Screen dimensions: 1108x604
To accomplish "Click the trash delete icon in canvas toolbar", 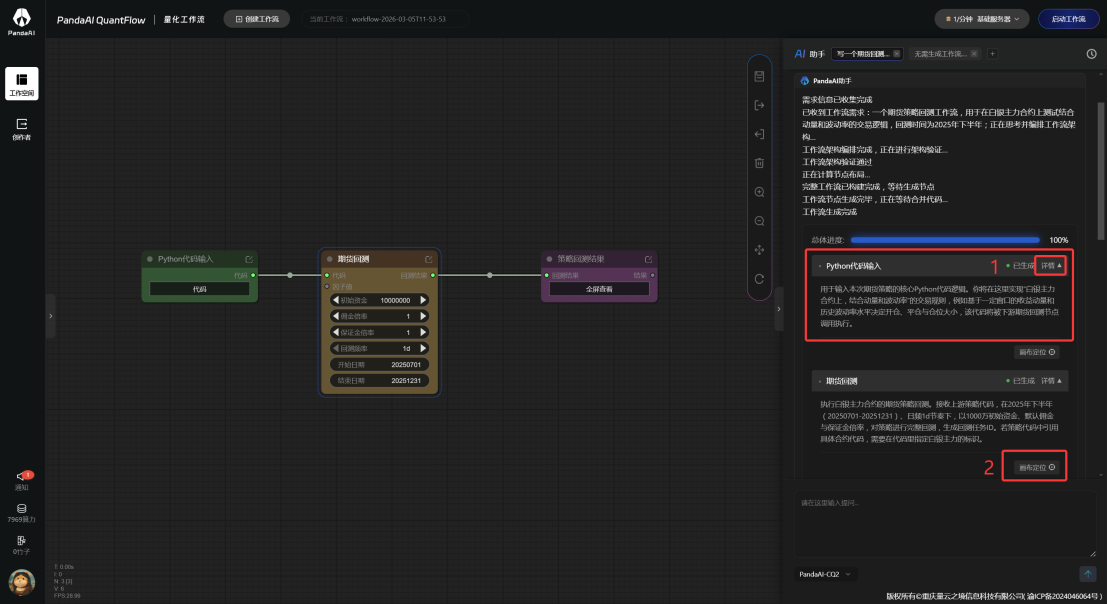I will click(760, 163).
